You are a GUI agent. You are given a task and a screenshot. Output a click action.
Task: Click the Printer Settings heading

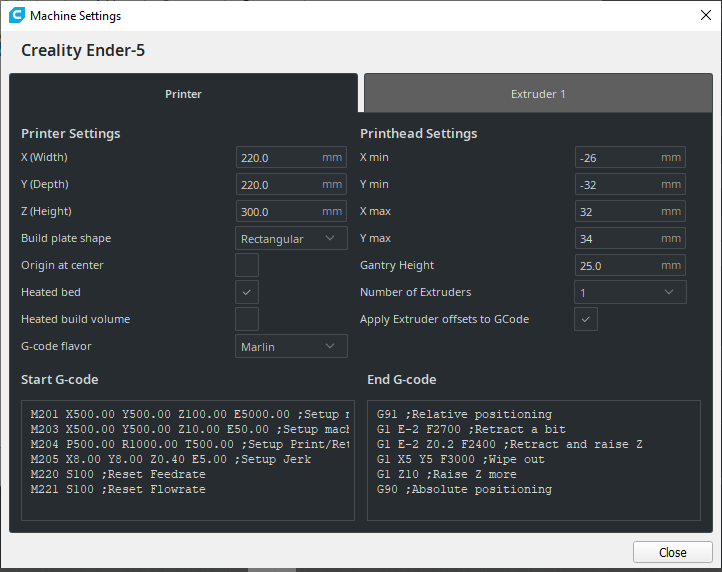pos(70,134)
